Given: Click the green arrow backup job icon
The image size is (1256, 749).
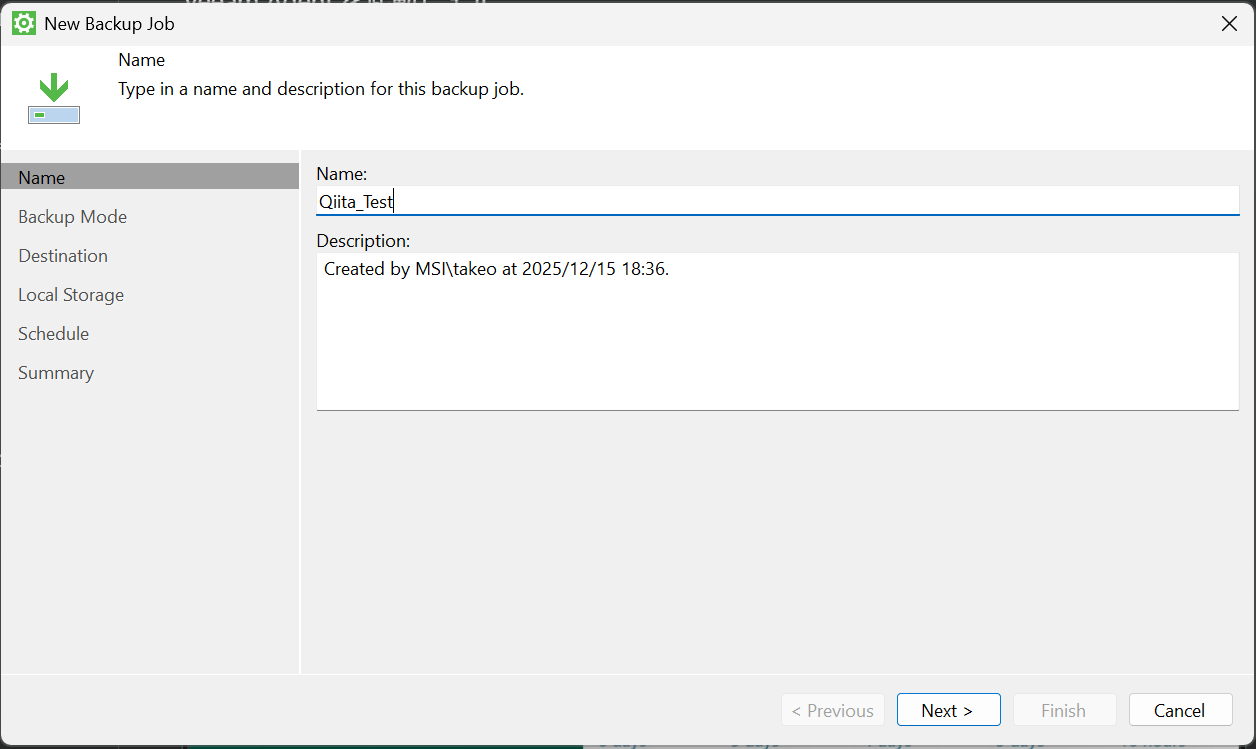Looking at the screenshot, I should point(54,98).
